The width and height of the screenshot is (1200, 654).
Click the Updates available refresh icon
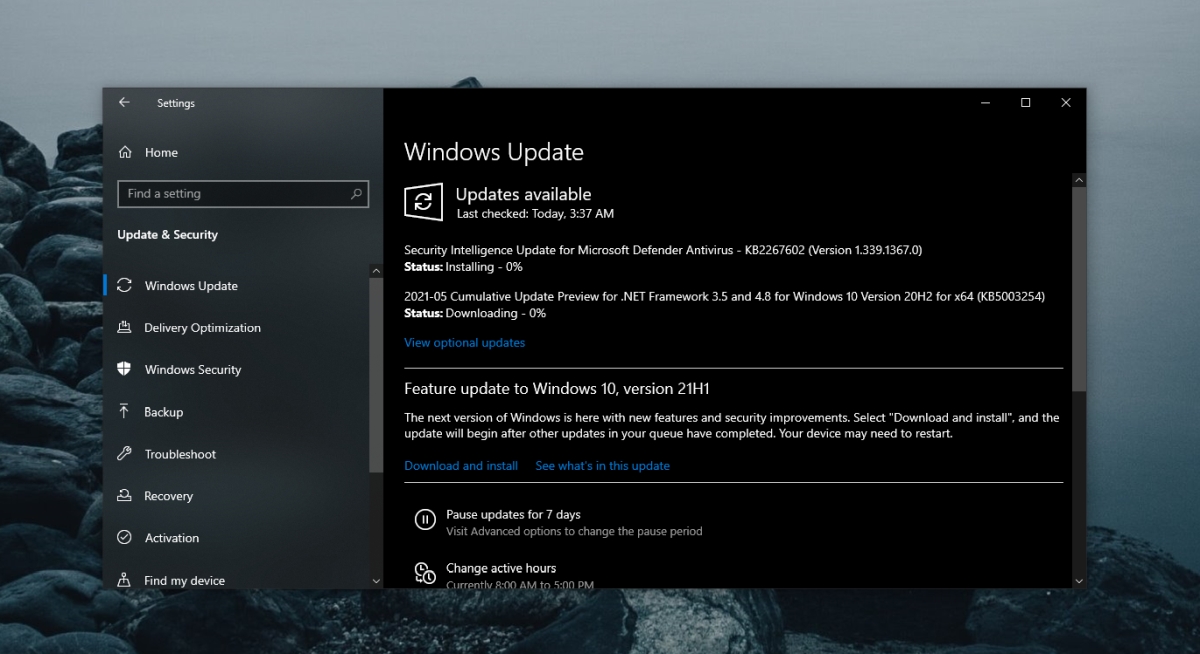click(423, 202)
